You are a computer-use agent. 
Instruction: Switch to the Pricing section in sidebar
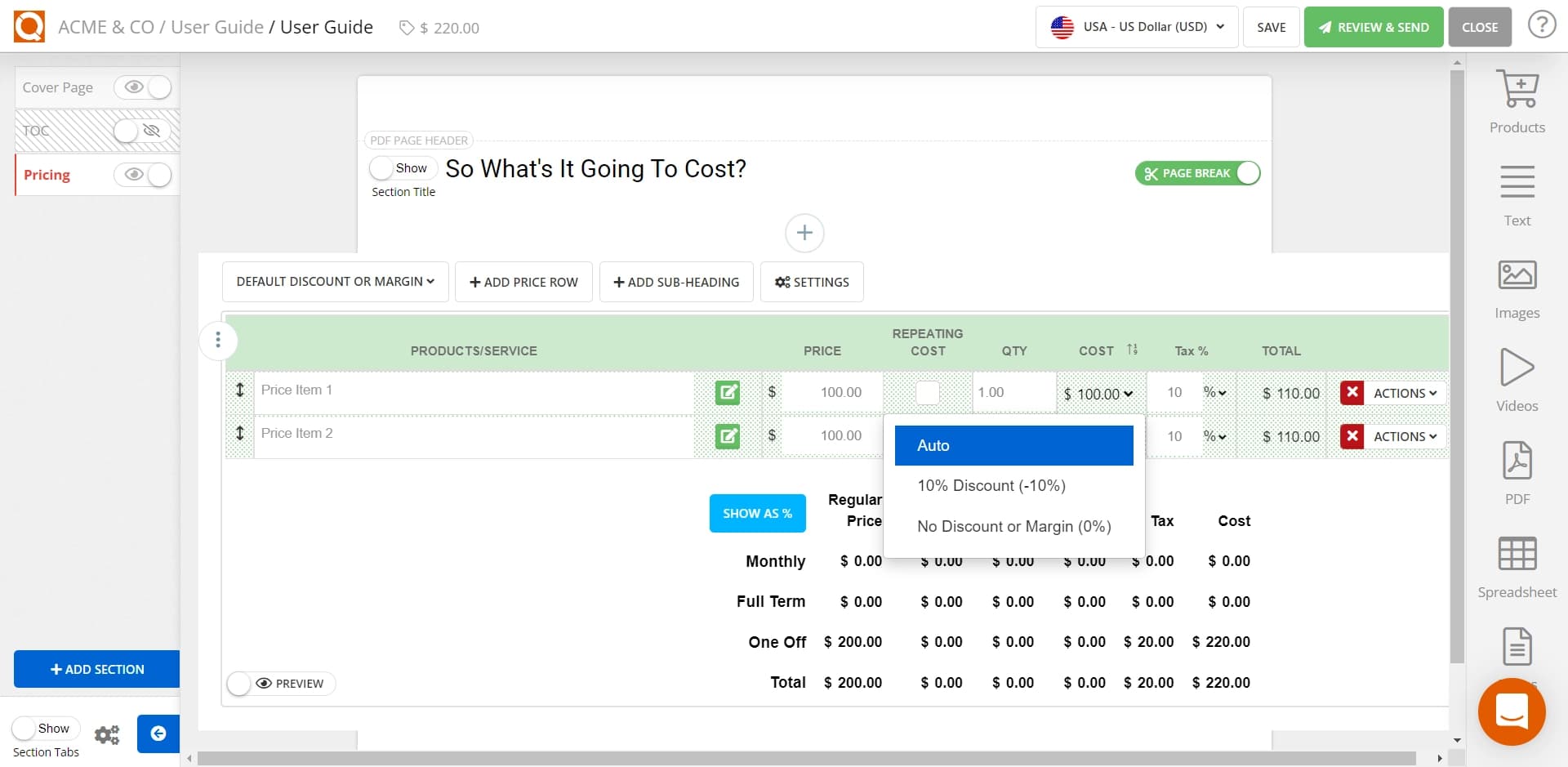pyautogui.click(x=47, y=175)
